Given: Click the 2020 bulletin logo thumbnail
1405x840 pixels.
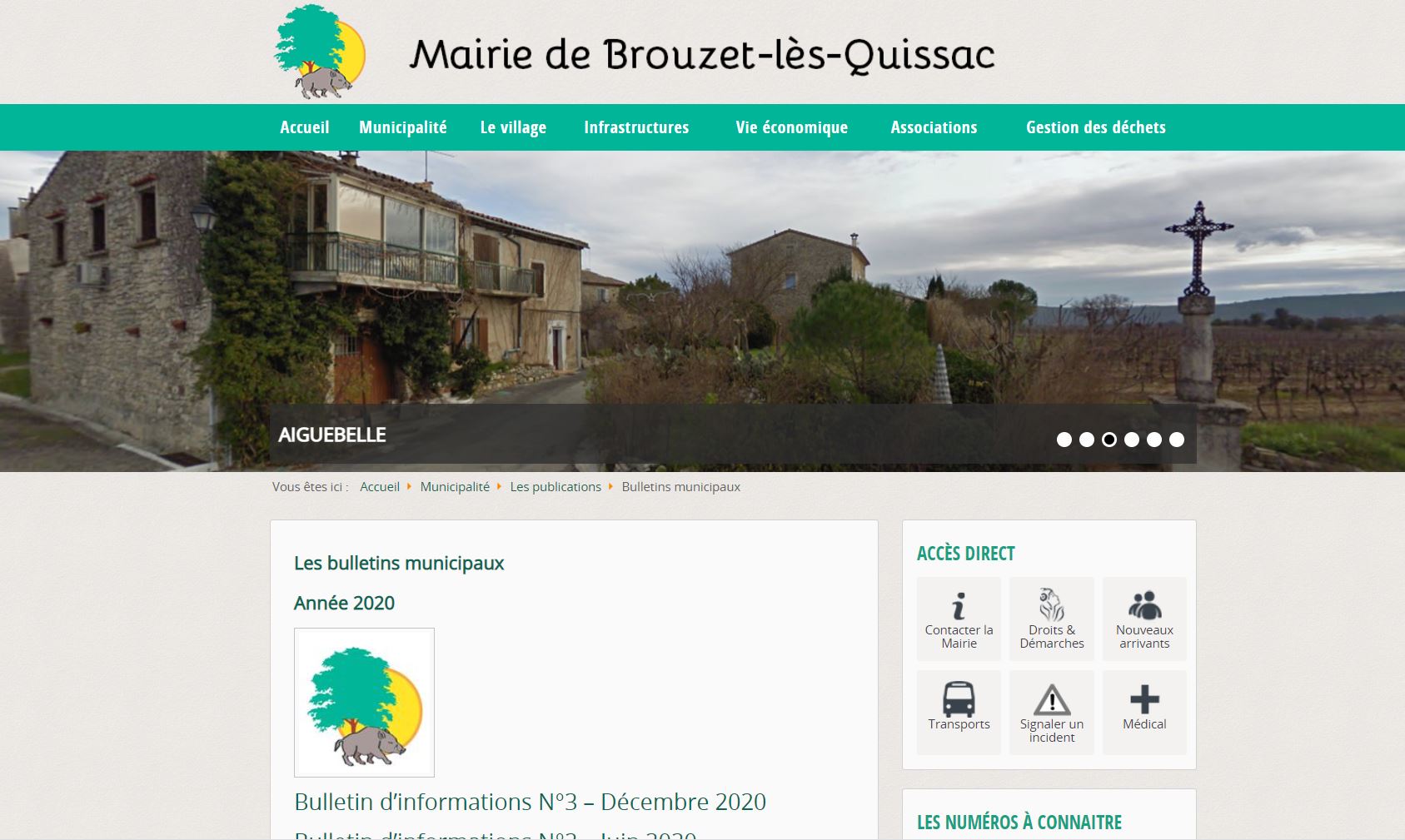Looking at the screenshot, I should click(364, 703).
